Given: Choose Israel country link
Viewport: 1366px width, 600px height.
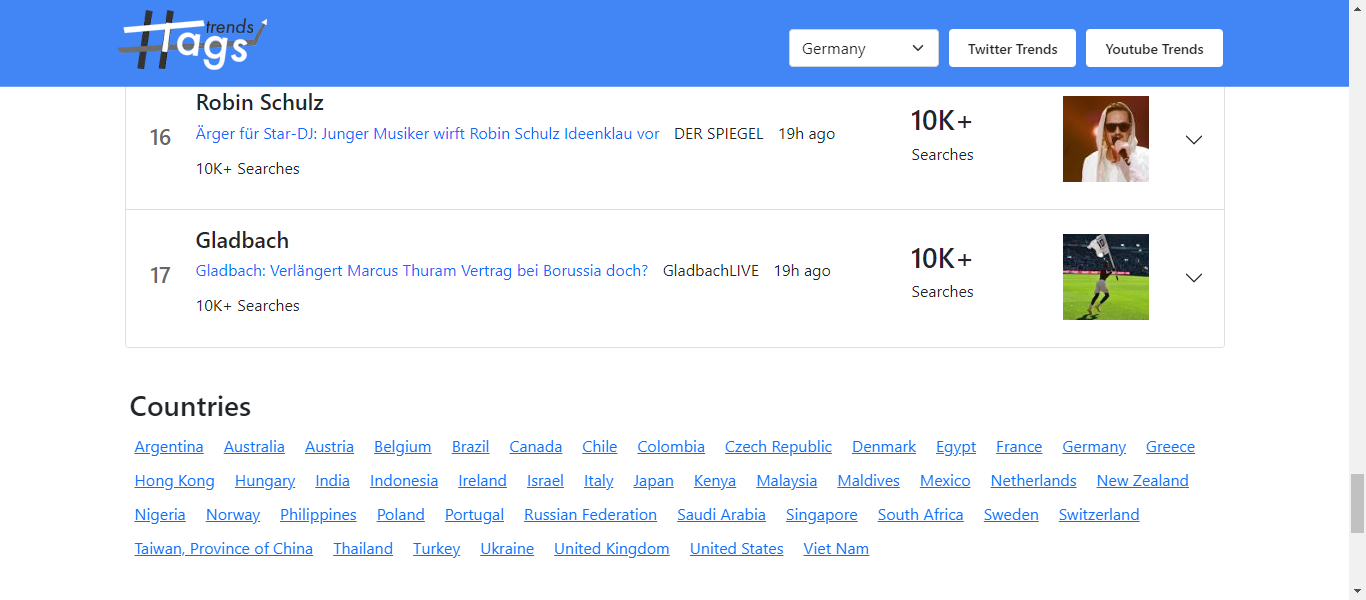Looking at the screenshot, I should (546, 481).
